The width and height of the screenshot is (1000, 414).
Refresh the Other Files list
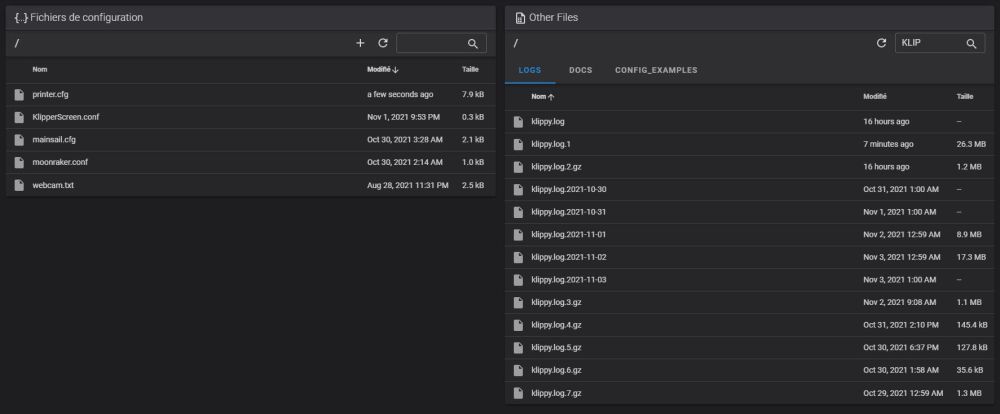(x=881, y=44)
